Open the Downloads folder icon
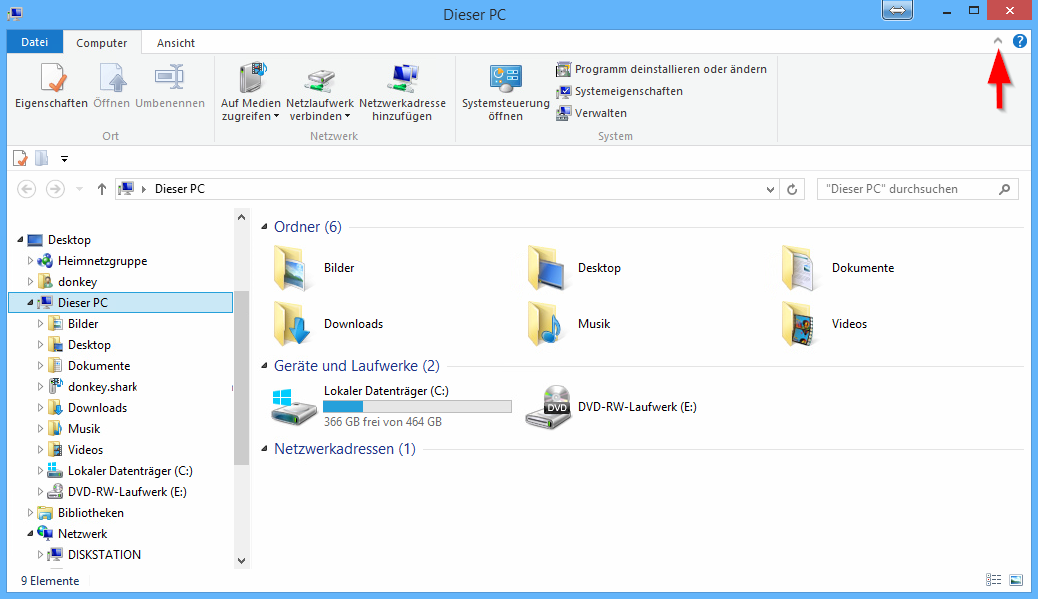The width and height of the screenshot is (1038, 599). pyautogui.click(x=294, y=324)
